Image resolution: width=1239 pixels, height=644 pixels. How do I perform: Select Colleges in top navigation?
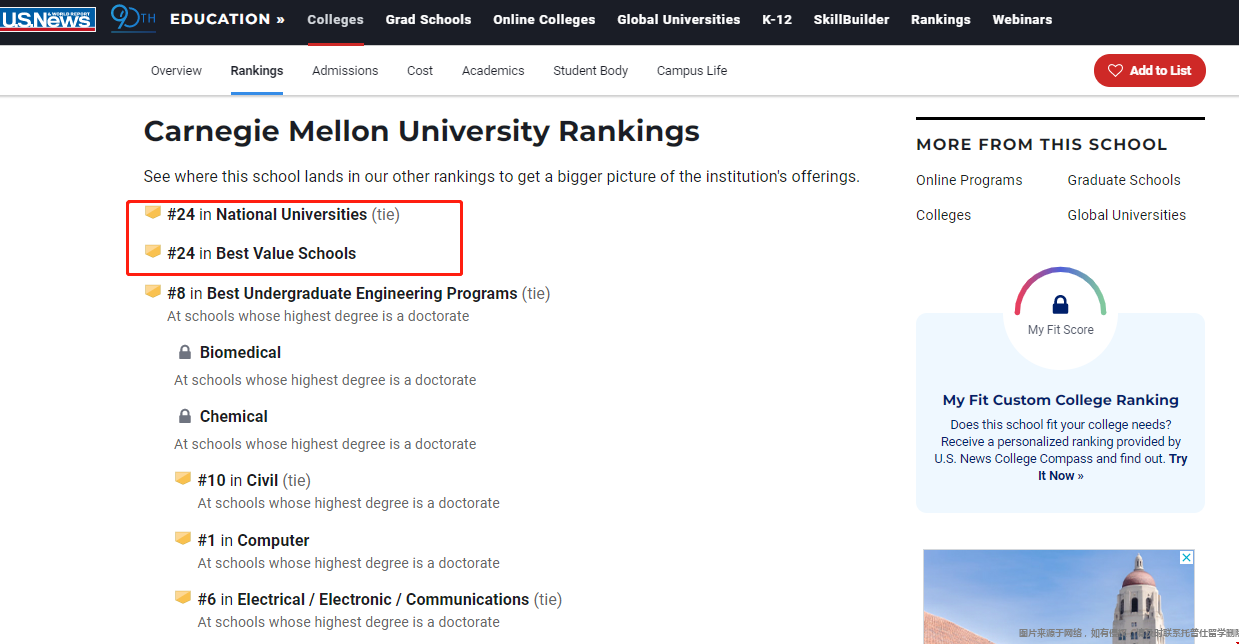pyautogui.click(x=335, y=20)
